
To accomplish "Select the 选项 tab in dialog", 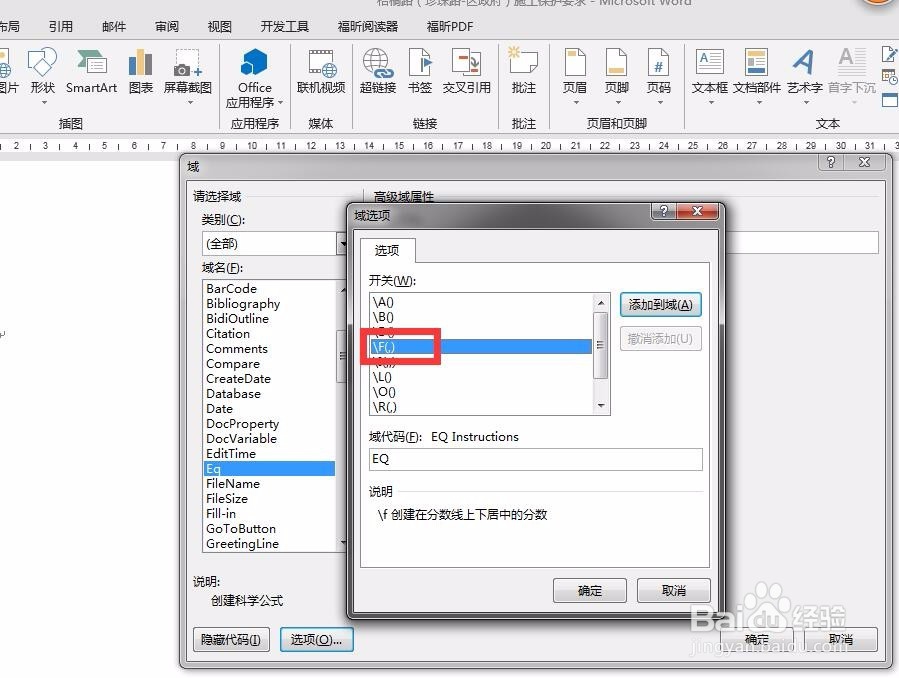I will [x=387, y=250].
